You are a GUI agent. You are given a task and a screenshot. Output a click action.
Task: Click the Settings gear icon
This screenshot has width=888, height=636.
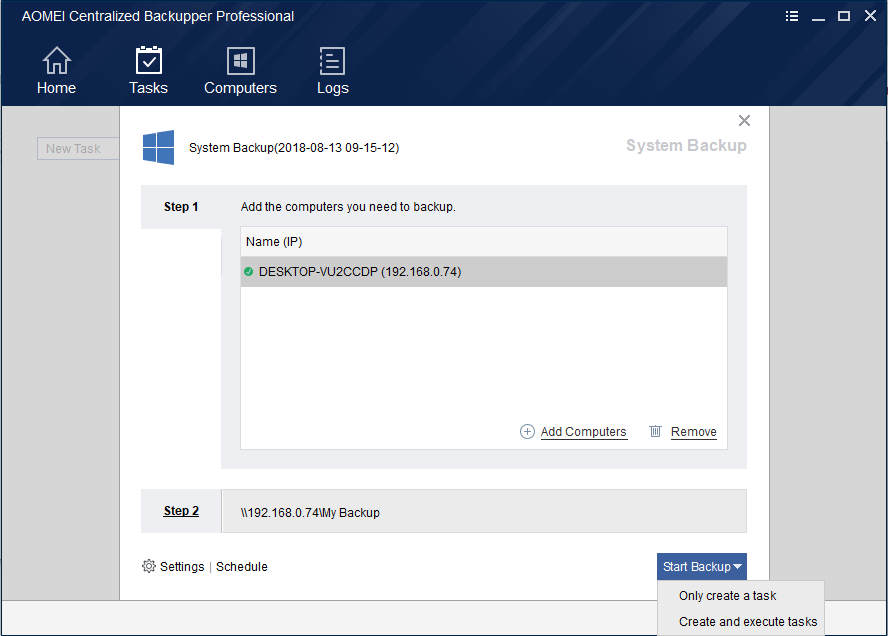[148, 566]
